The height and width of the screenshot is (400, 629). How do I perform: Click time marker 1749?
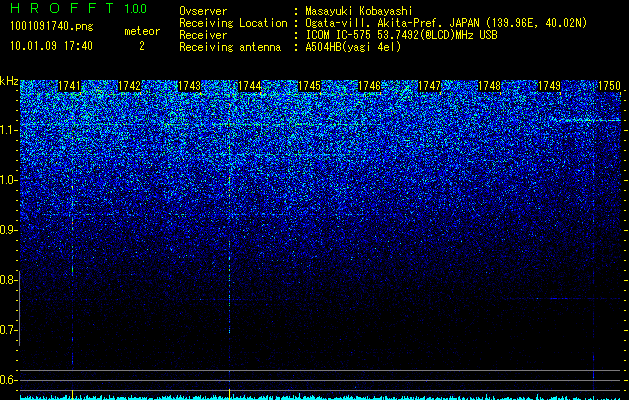[x=549, y=86]
